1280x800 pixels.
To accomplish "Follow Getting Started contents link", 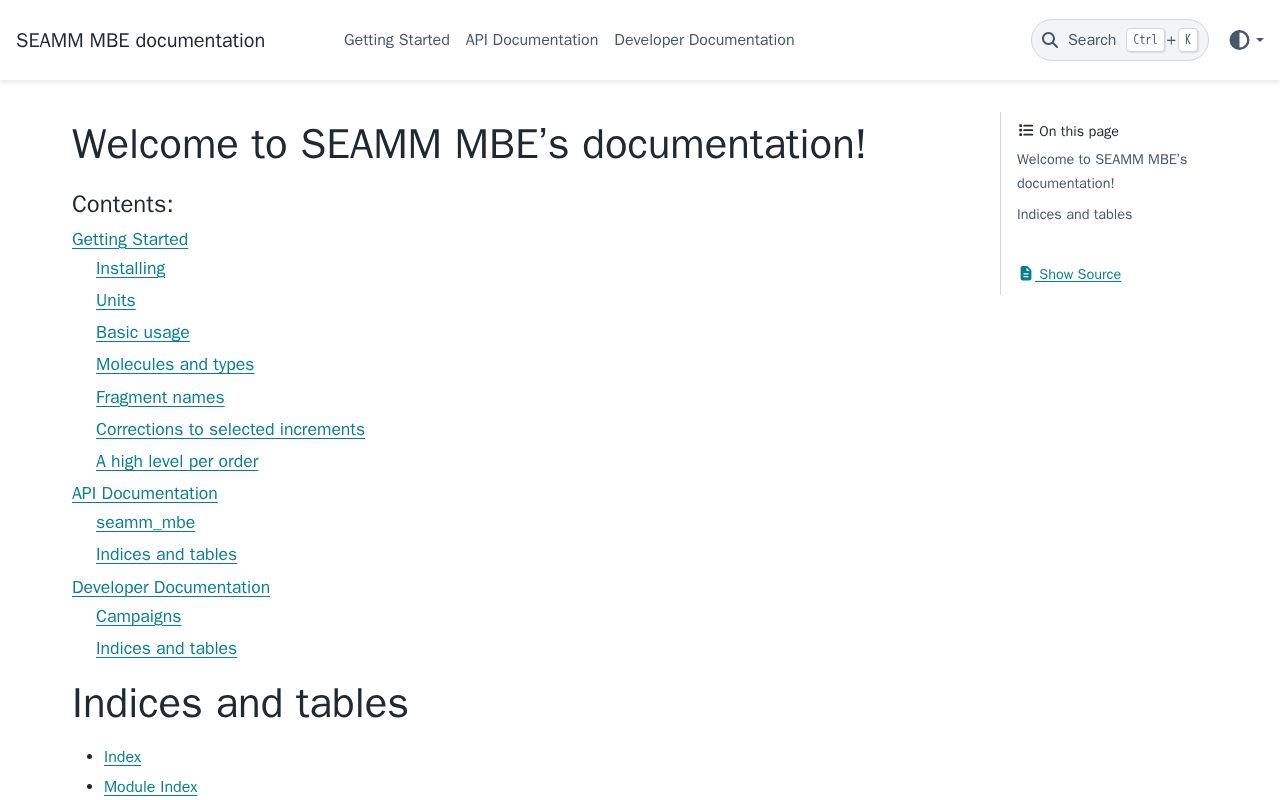I will coord(130,239).
